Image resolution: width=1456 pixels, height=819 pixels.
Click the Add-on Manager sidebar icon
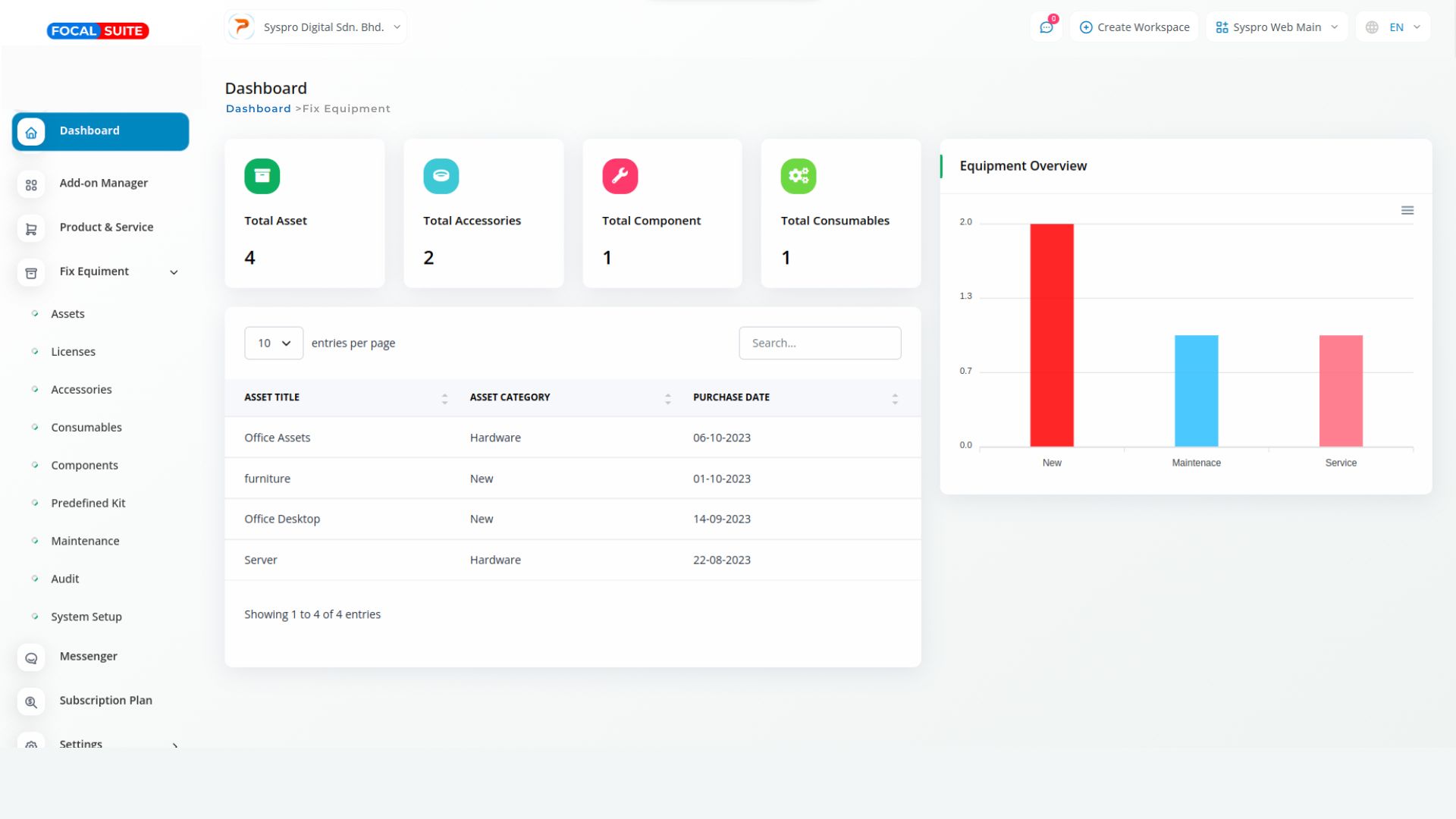point(31,184)
